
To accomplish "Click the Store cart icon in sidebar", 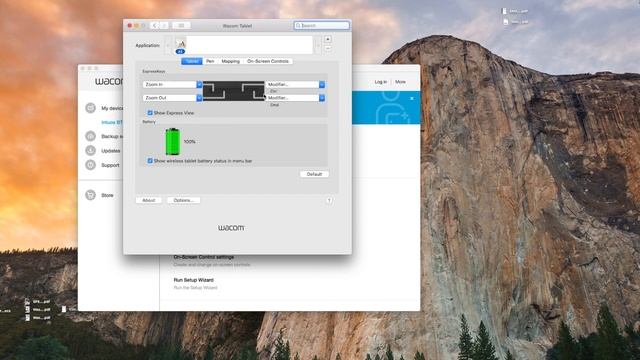I will pos(91,195).
